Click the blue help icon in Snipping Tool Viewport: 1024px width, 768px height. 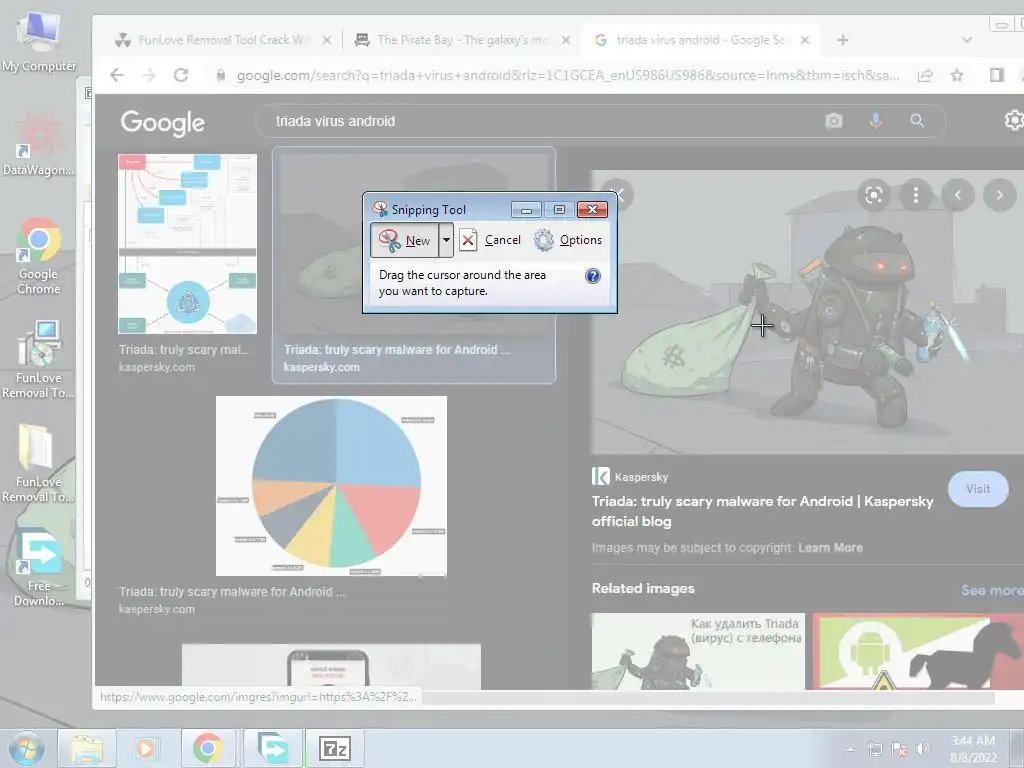(x=592, y=276)
